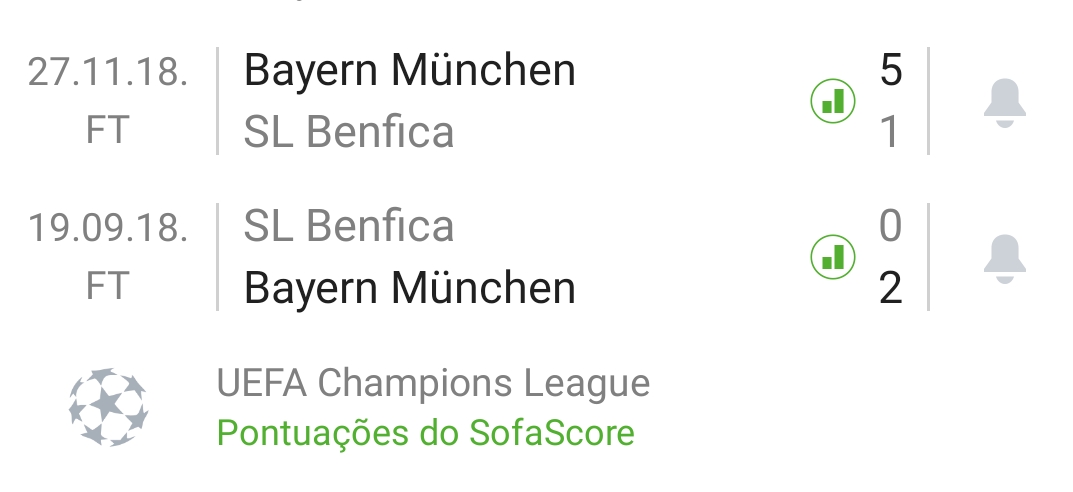
Task: Open Pontuações do SofaScore link
Action: coord(426,433)
